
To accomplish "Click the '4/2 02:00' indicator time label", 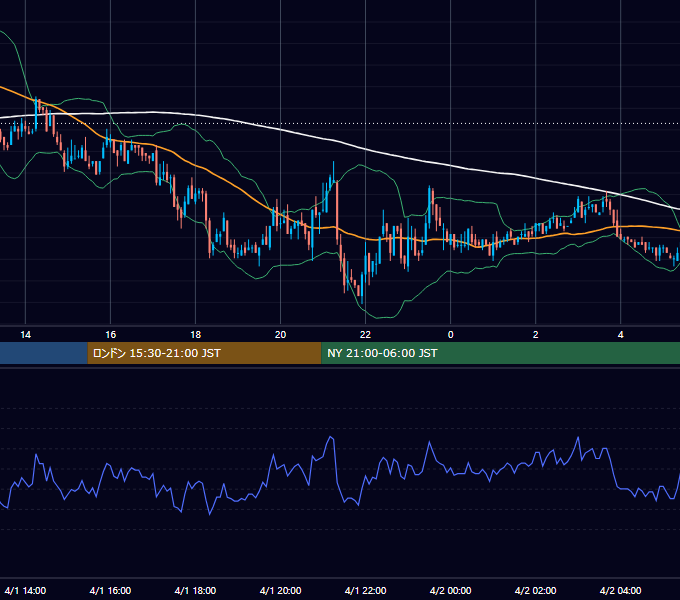I will [536, 591].
